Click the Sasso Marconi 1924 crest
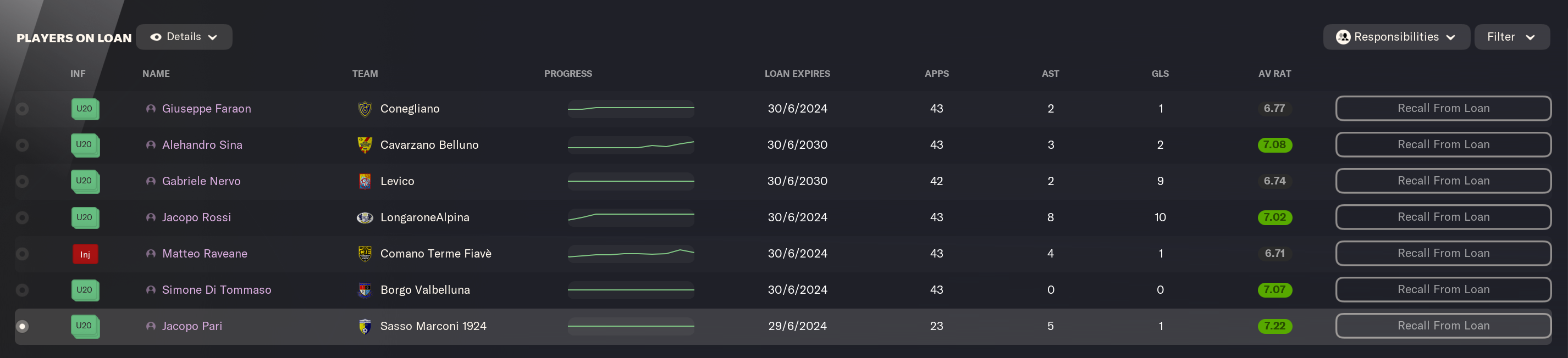Viewport: 1568px width, 358px height. coord(365,326)
